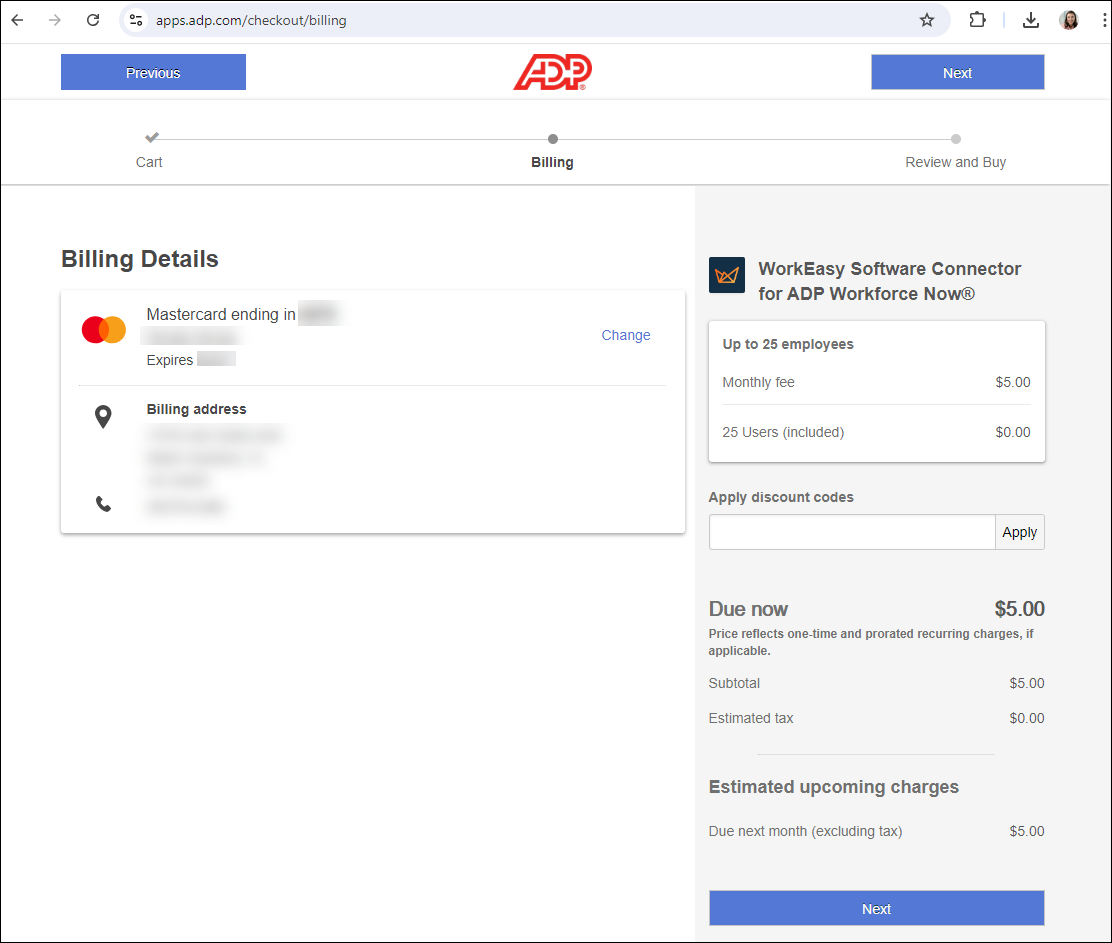This screenshot has width=1112, height=943.
Task: Click the Subtotal label
Action: (734, 683)
